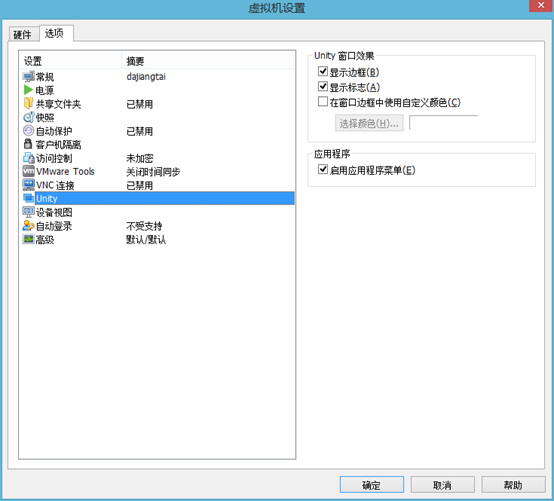The width and height of the screenshot is (554, 501).
Task: Click 已禁用 beside 自动保护
Action: pos(140,131)
